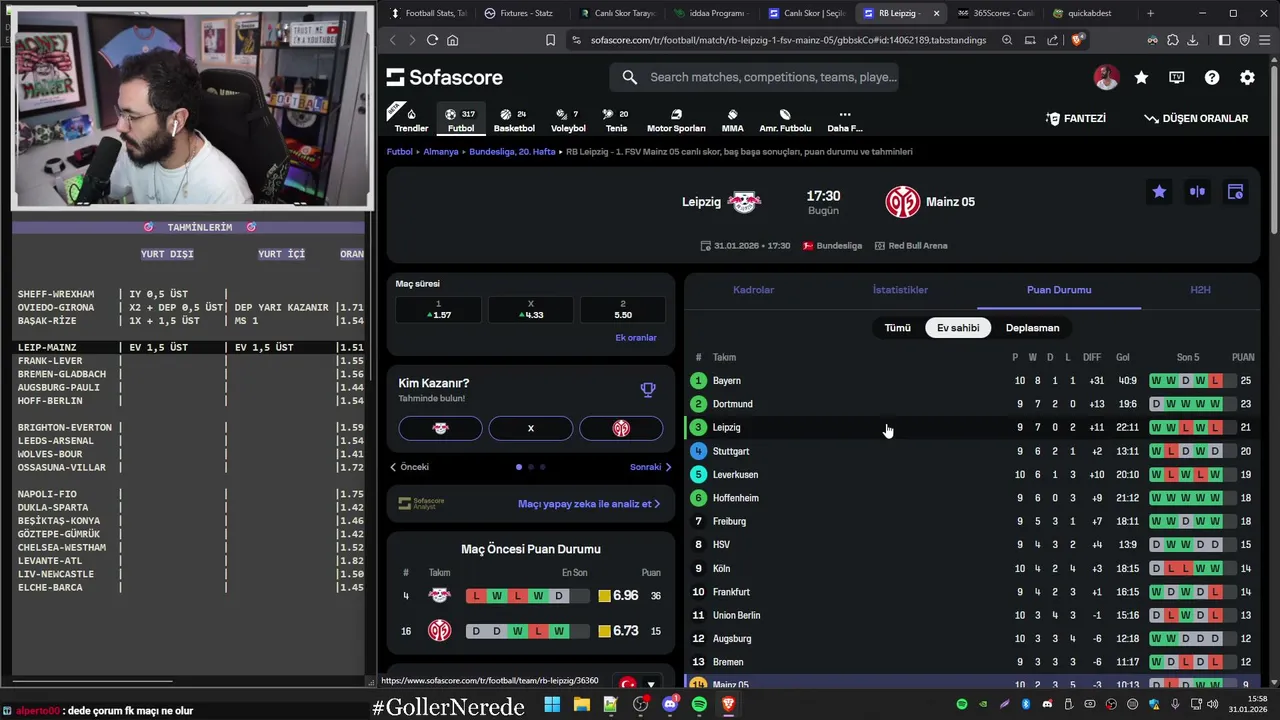Open the new browser tab plus button
Screen dimensions: 1280x720
click(x=1150, y=13)
